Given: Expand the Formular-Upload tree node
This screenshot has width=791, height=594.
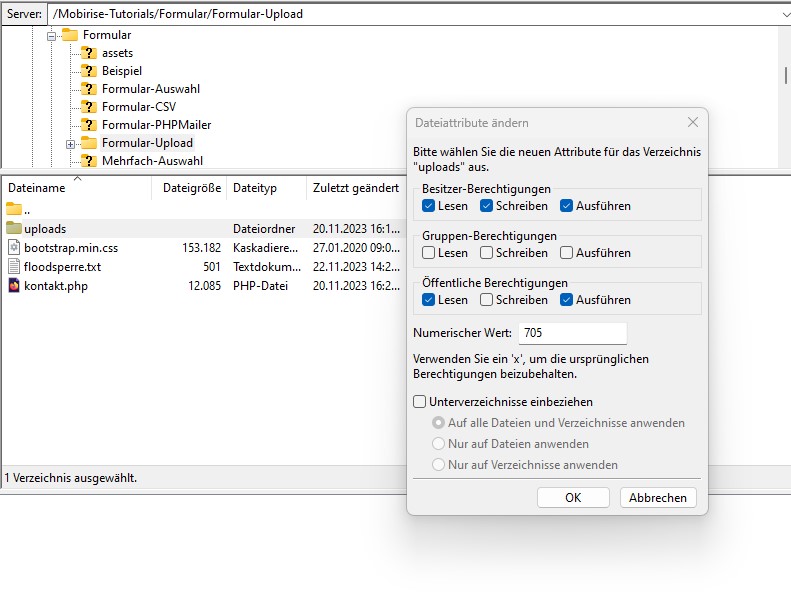Looking at the screenshot, I should point(71,144).
